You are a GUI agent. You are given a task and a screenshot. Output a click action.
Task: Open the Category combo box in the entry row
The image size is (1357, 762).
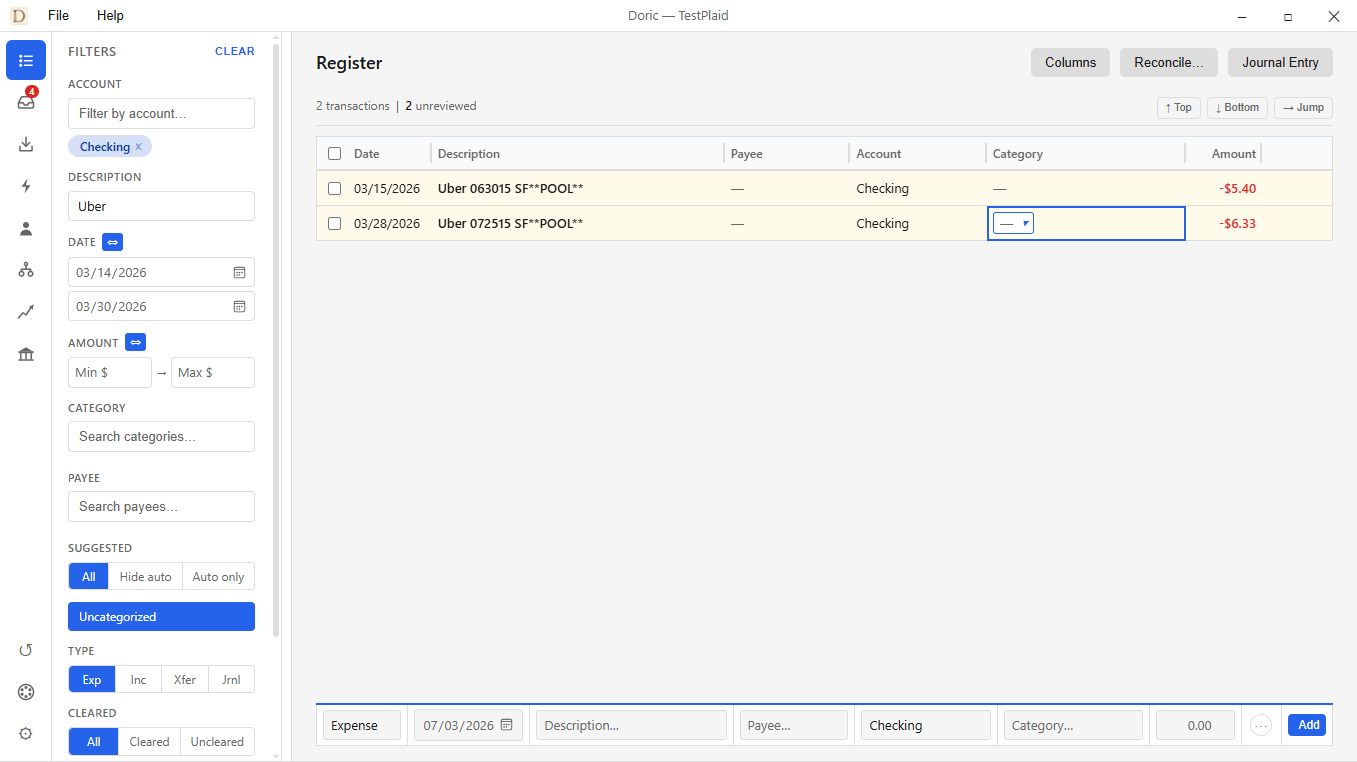1073,725
